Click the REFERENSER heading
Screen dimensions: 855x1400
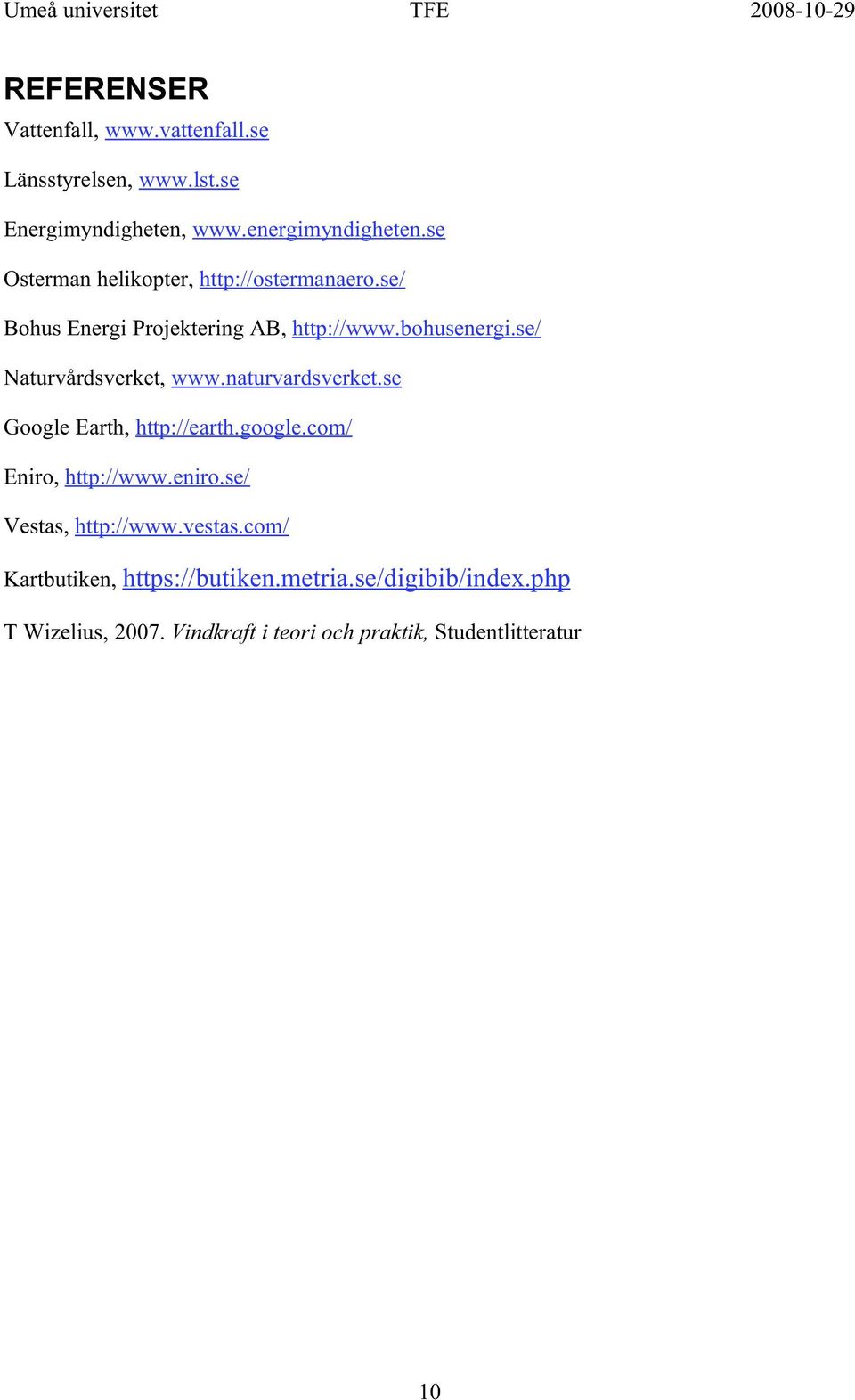(106, 89)
